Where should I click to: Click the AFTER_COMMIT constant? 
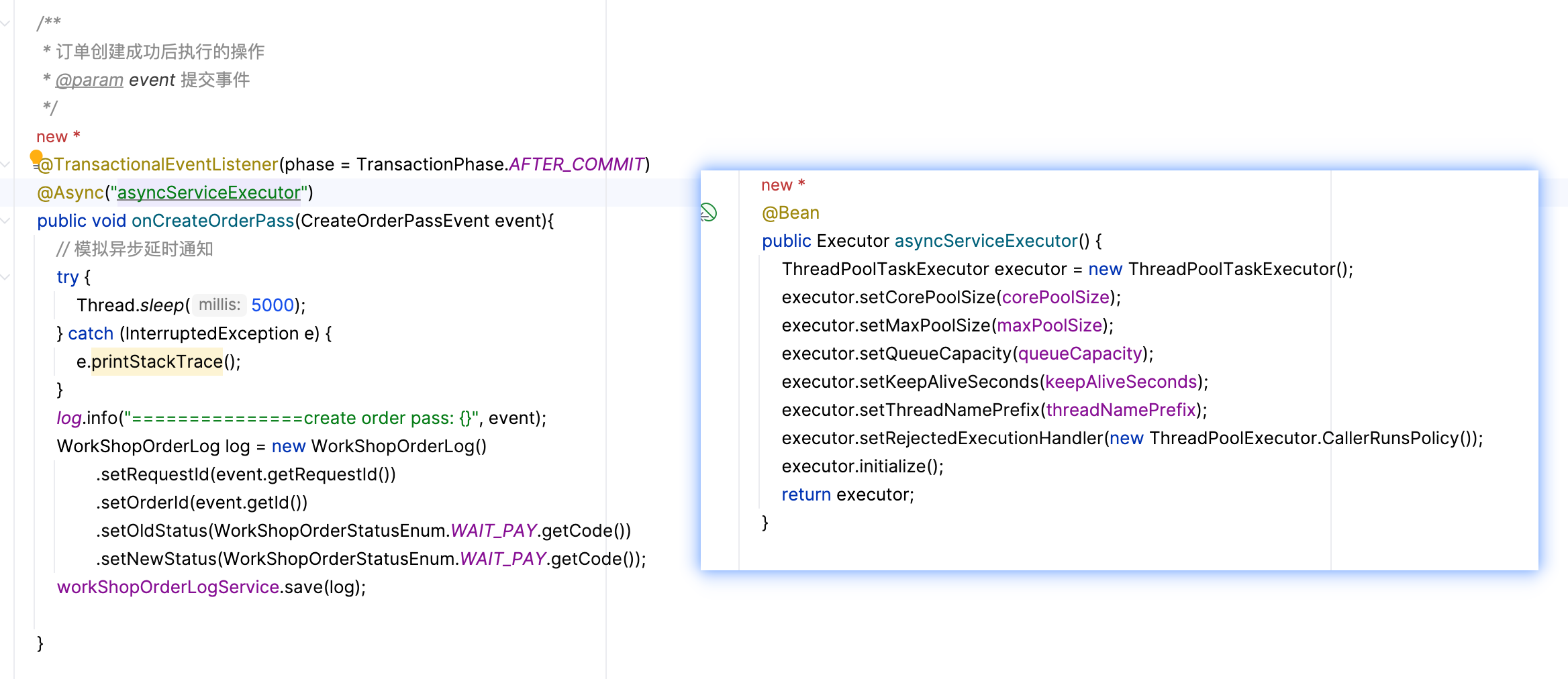tap(577, 164)
